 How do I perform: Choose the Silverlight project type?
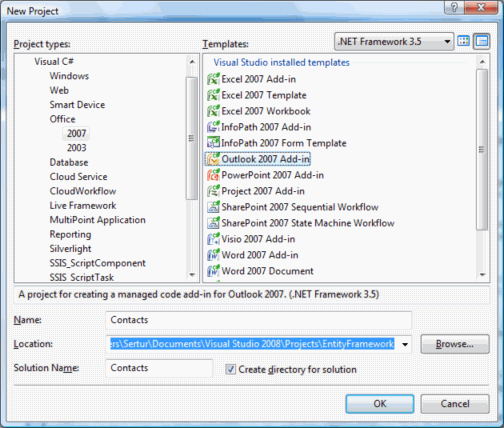[70, 249]
